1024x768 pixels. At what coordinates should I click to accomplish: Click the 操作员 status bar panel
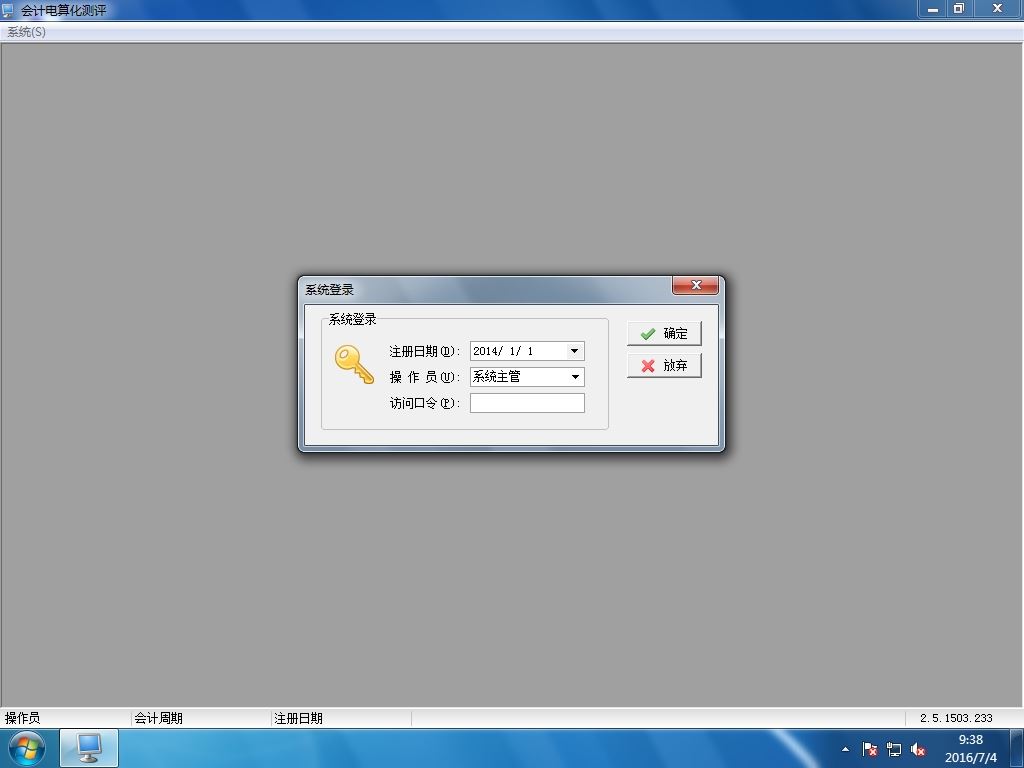pos(65,718)
